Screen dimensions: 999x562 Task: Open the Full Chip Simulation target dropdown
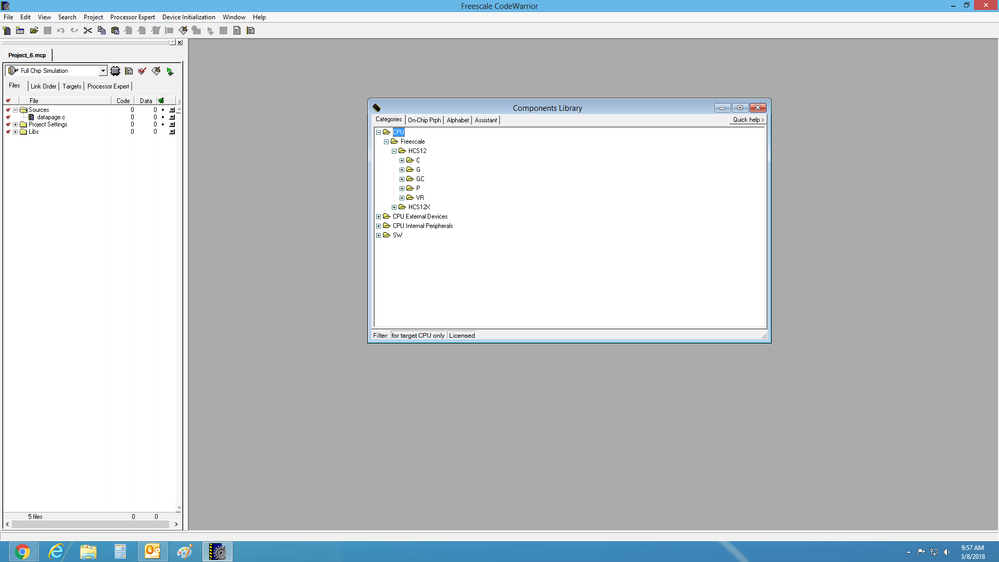pyautogui.click(x=103, y=71)
